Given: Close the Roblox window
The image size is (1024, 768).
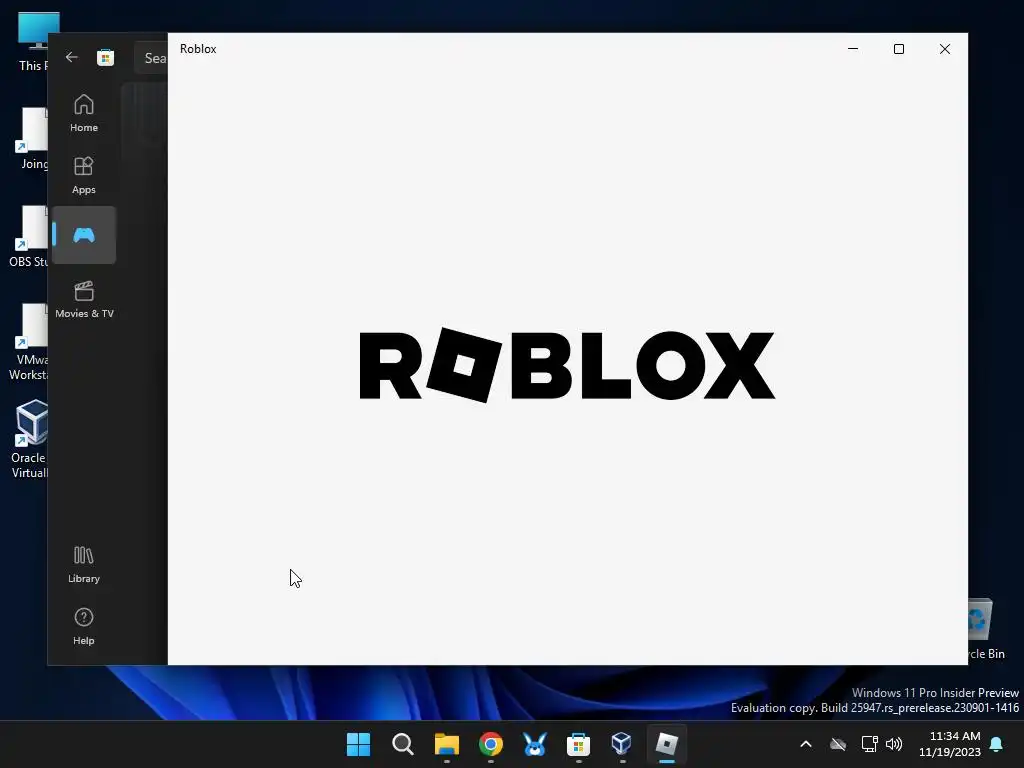Looking at the screenshot, I should 944,49.
